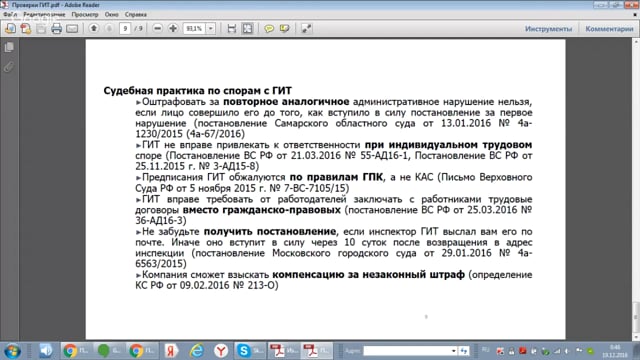This screenshot has height=360, width=640.
Task: Open the Комментарии panel
Action: point(609,29)
